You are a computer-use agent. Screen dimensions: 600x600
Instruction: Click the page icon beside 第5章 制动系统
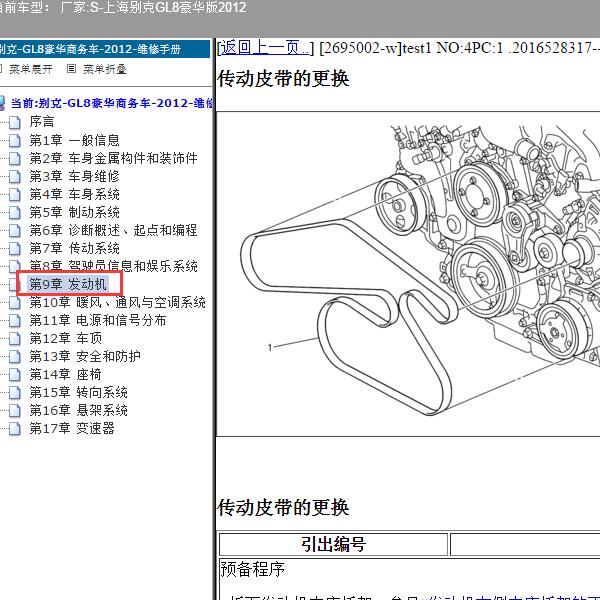[15, 212]
